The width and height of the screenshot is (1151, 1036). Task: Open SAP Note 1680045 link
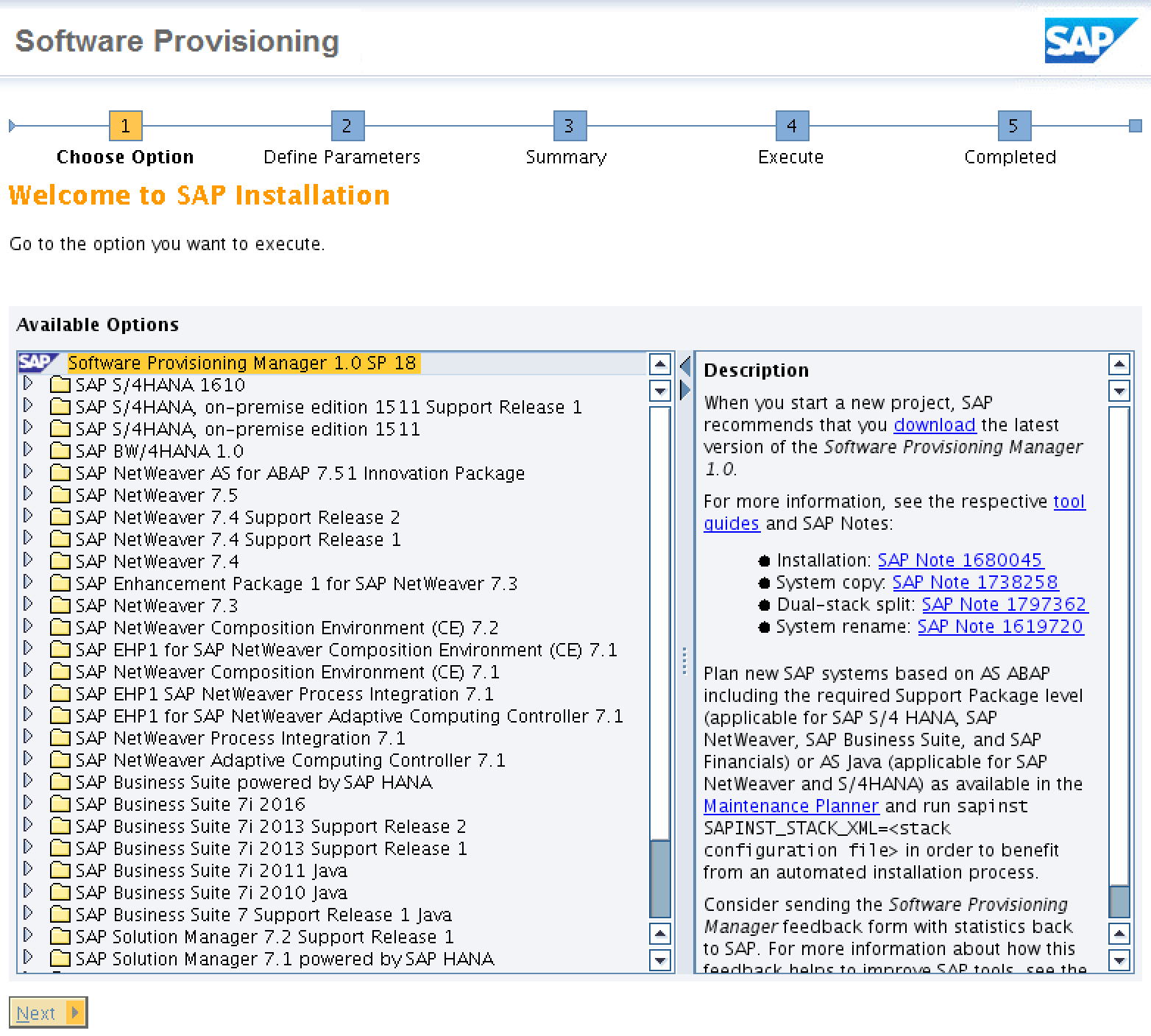tap(960, 560)
